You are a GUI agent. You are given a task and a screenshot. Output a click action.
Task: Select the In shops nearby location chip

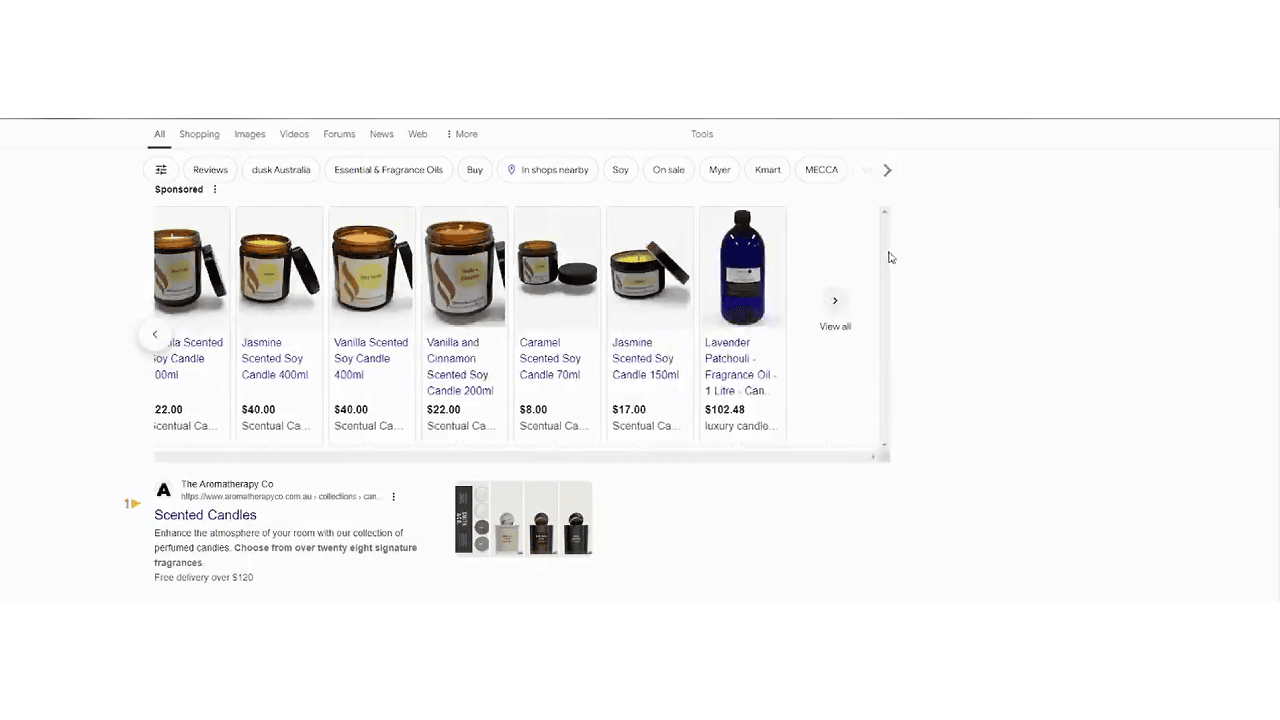tap(547, 170)
